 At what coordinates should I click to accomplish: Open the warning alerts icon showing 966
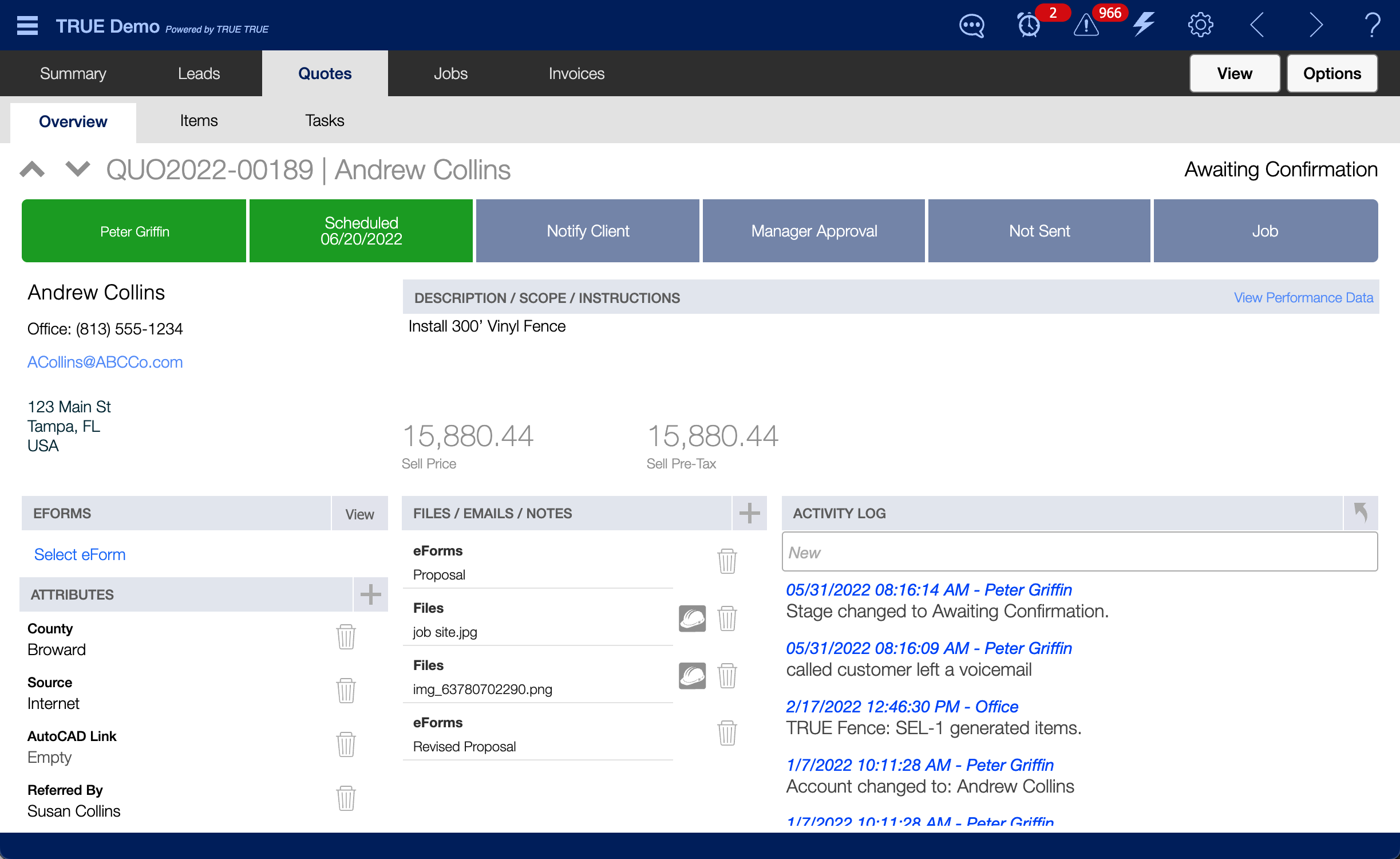tap(1086, 26)
